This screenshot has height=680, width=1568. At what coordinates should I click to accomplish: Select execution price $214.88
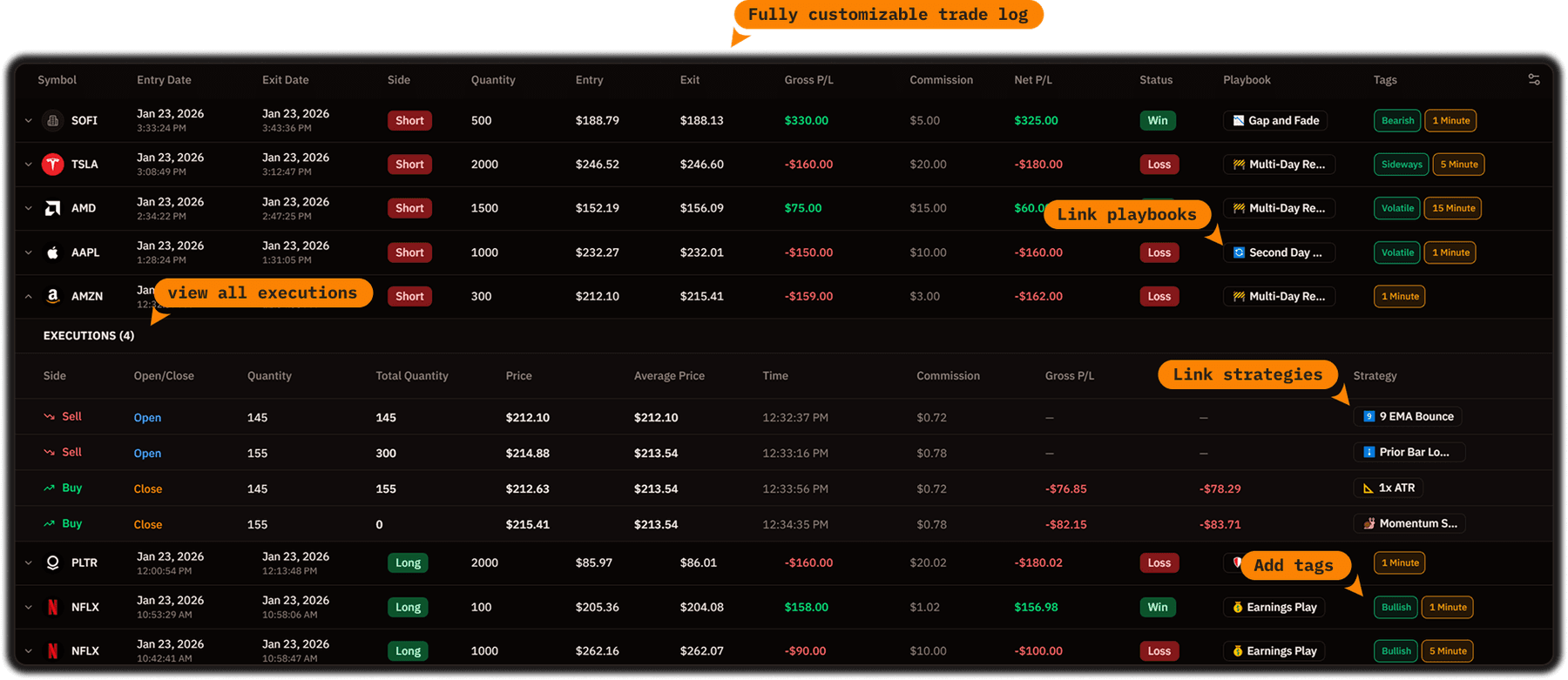tap(528, 453)
